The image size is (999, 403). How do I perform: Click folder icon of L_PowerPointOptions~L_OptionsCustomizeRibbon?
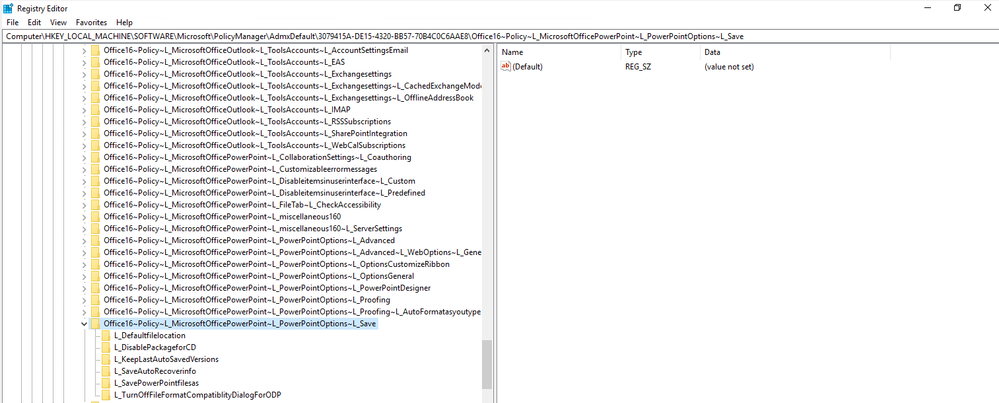[95, 264]
